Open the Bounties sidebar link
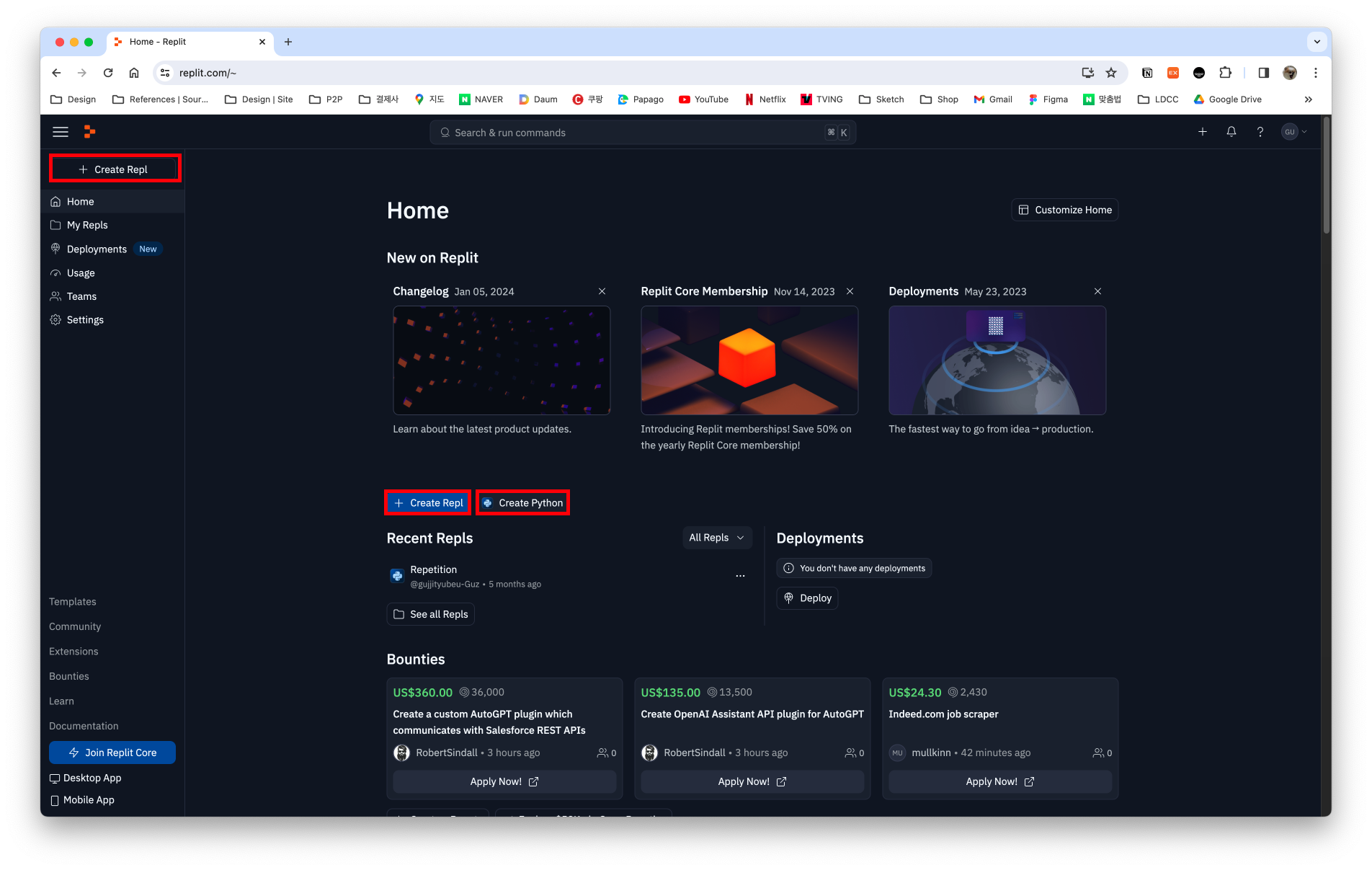The image size is (1372, 870). coord(69,677)
